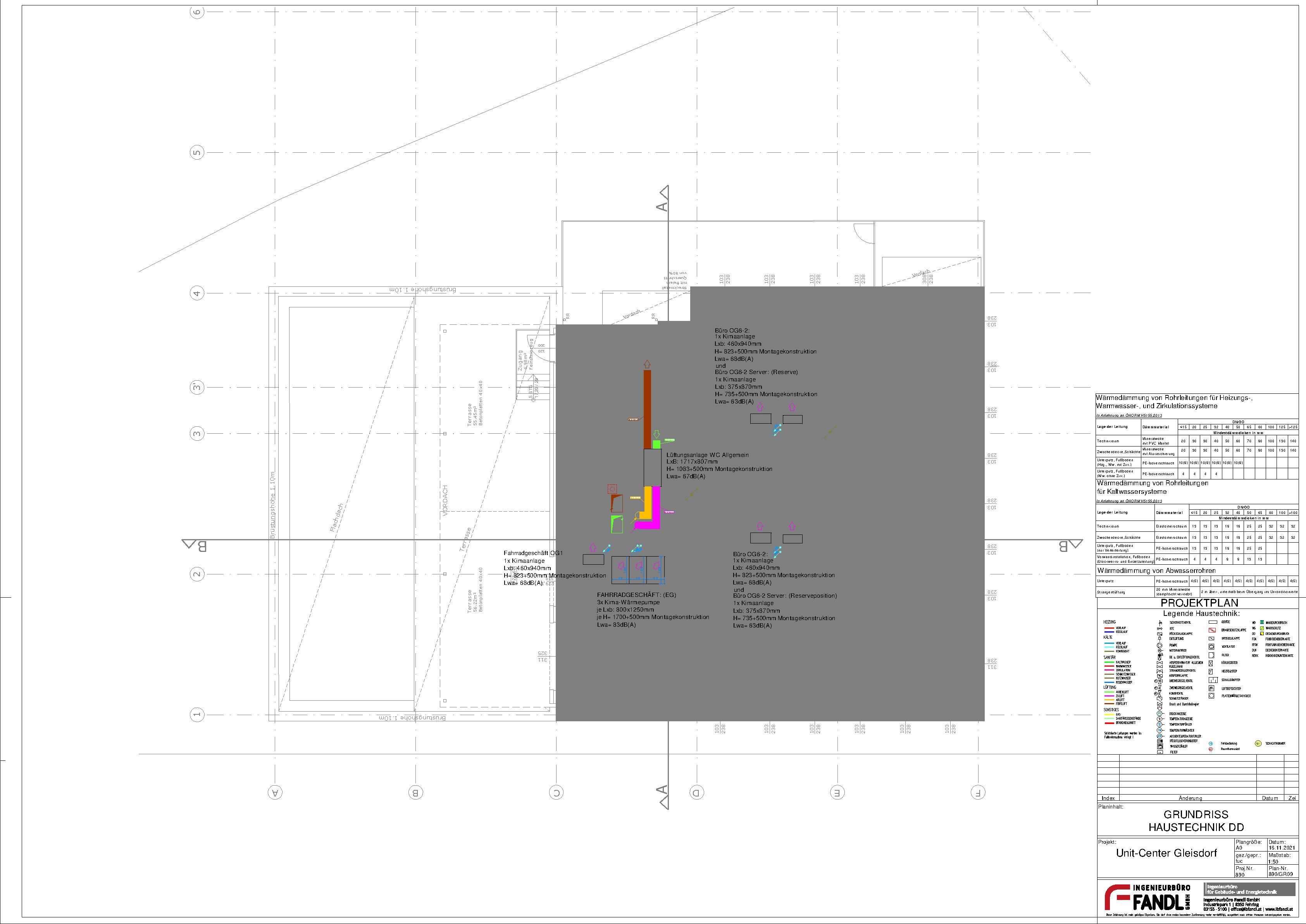Click the Ventilator symbol in the legend

click(1211, 647)
